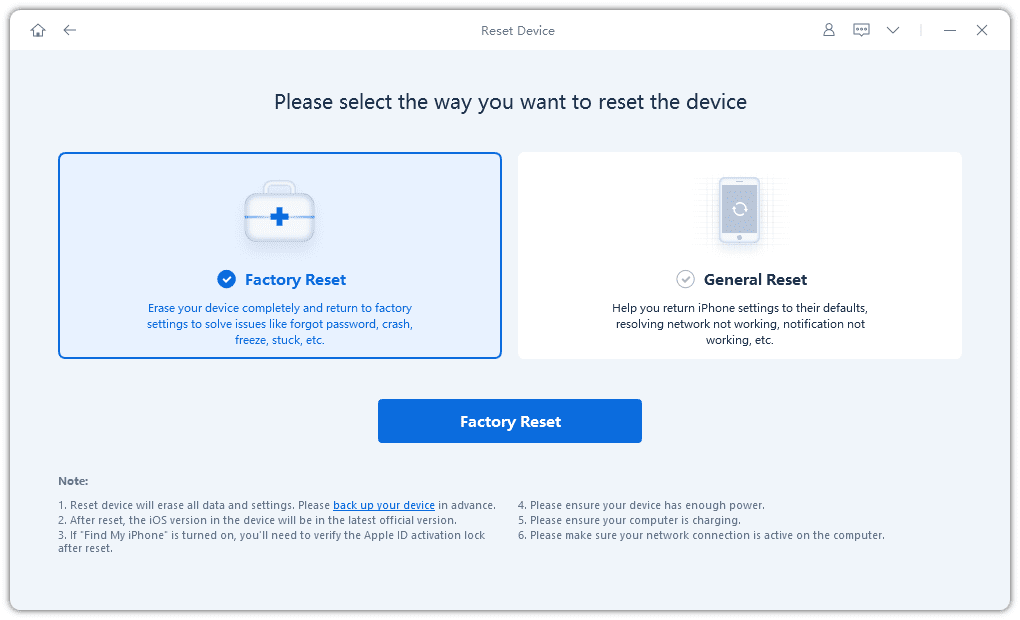Click the Reset Device title text
The height and width of the screenshot is (620, 1020).
(x=517, y=30)
